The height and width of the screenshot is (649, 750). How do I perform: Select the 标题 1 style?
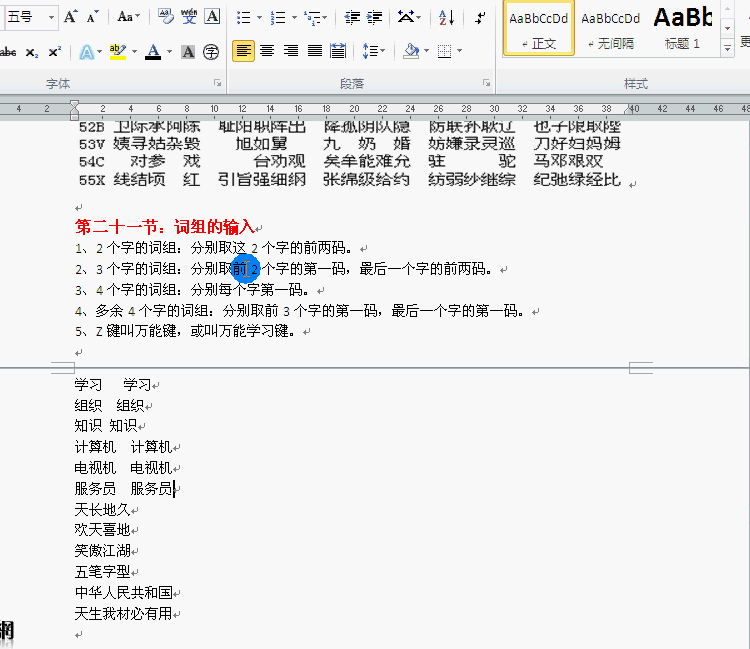[683, 29]
